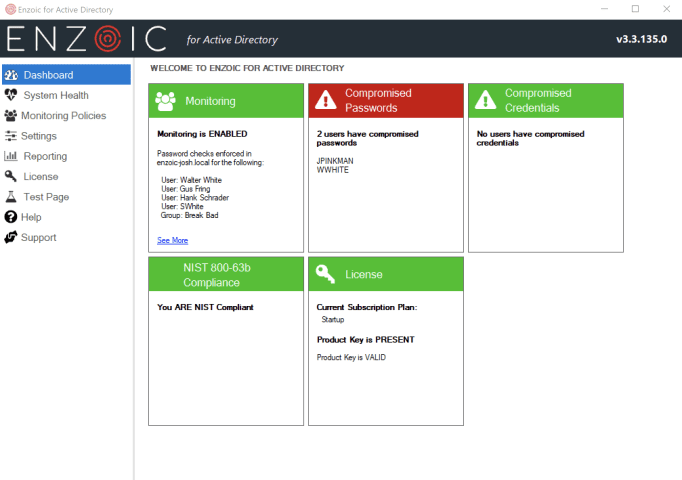This screenshot has width=682, height=480.
Task: Click the Enzoic logo in header
Action: 86,39
